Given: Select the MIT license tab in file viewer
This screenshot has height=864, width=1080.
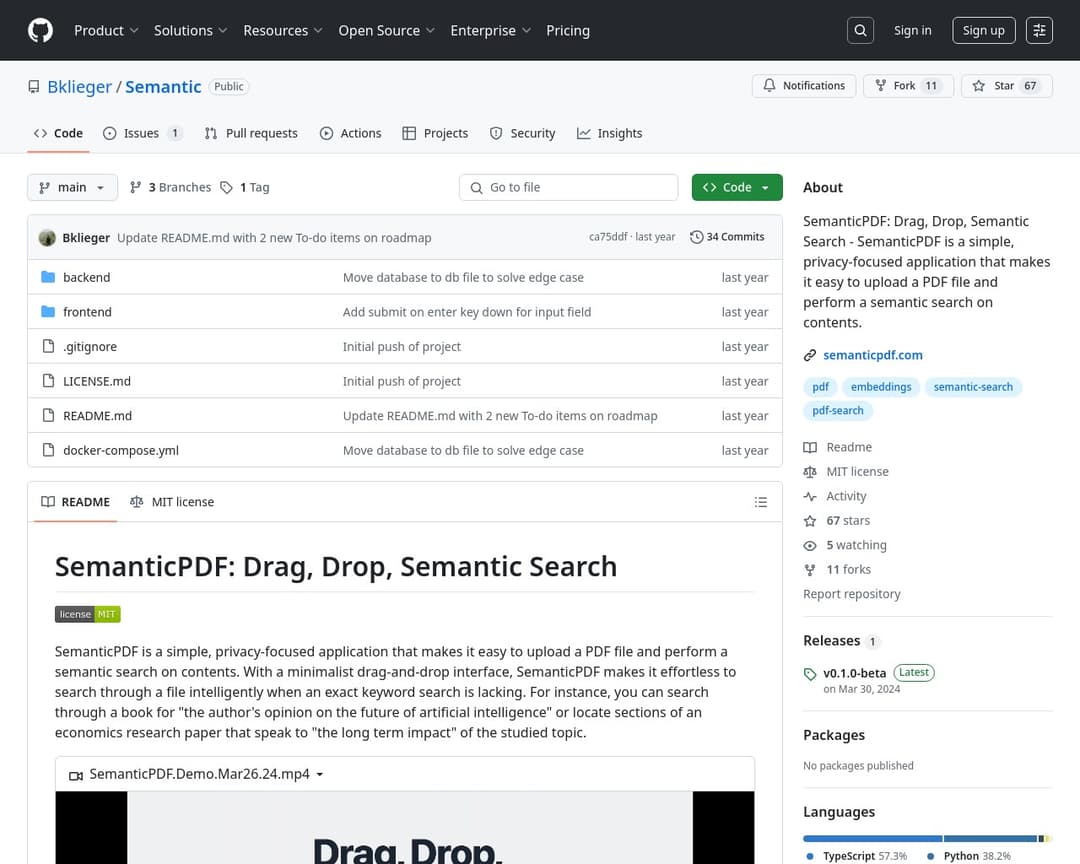Looking at the screenshot, I should point(172,502).
